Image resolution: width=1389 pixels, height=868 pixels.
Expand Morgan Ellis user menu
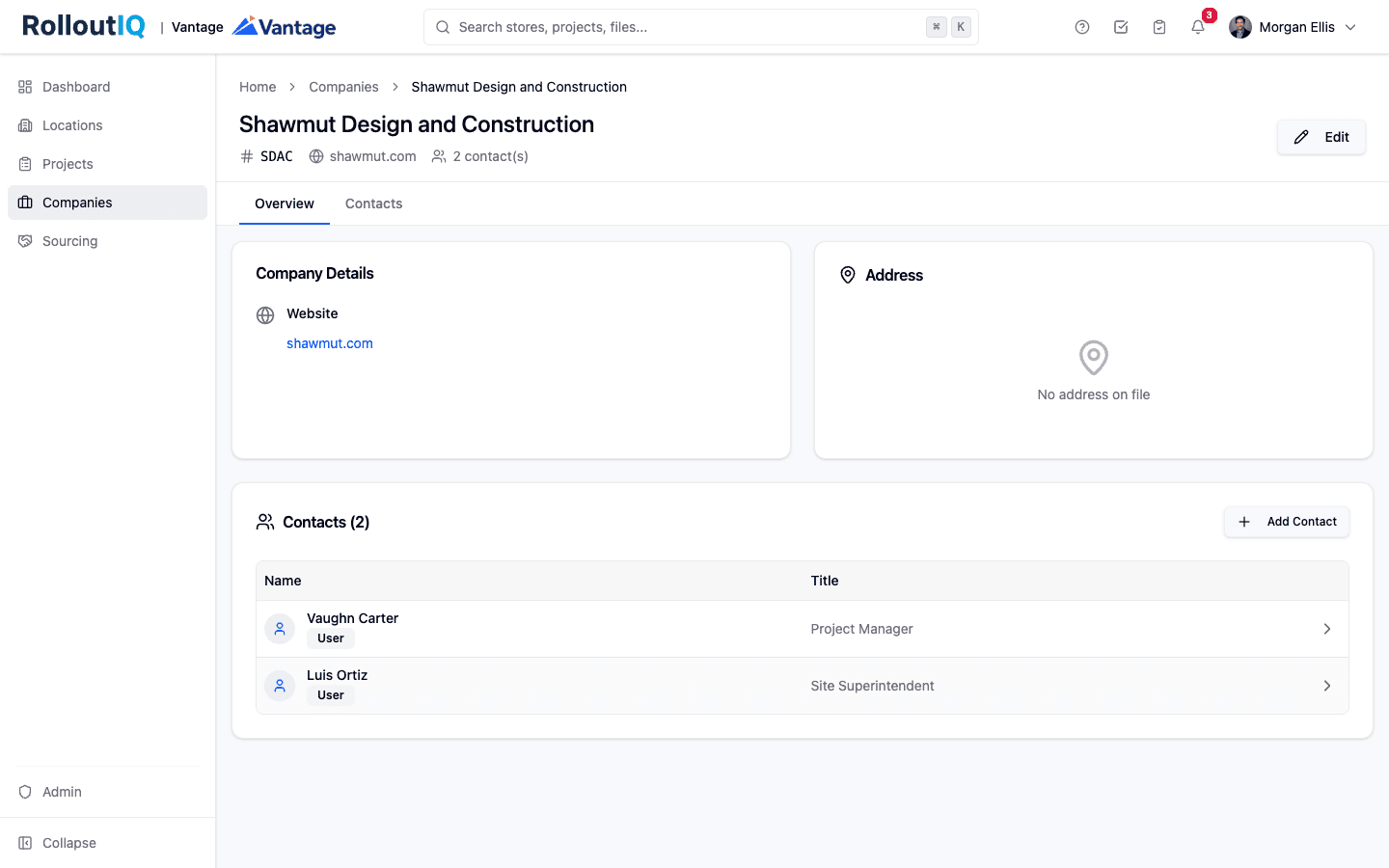coord(1293,27)
